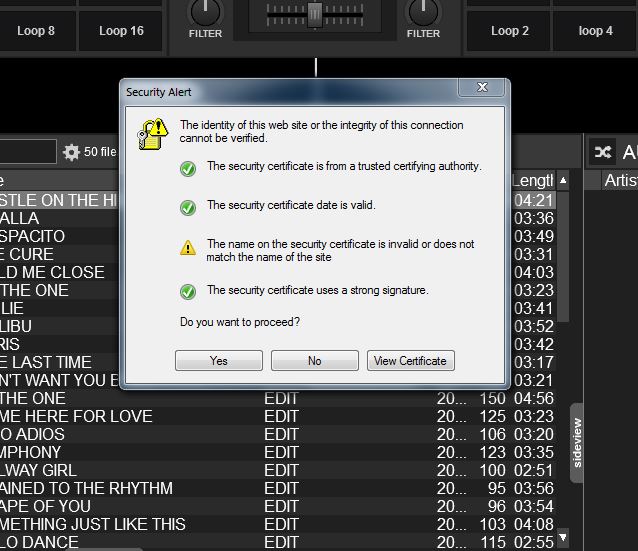
Task: Enable the Loop 2 pad
Action: coord(510,31)
